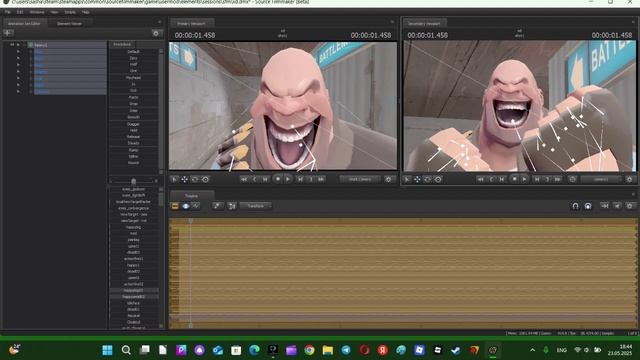Select the 'mad' control in the list
640x360 pixels.
[133, 233]
